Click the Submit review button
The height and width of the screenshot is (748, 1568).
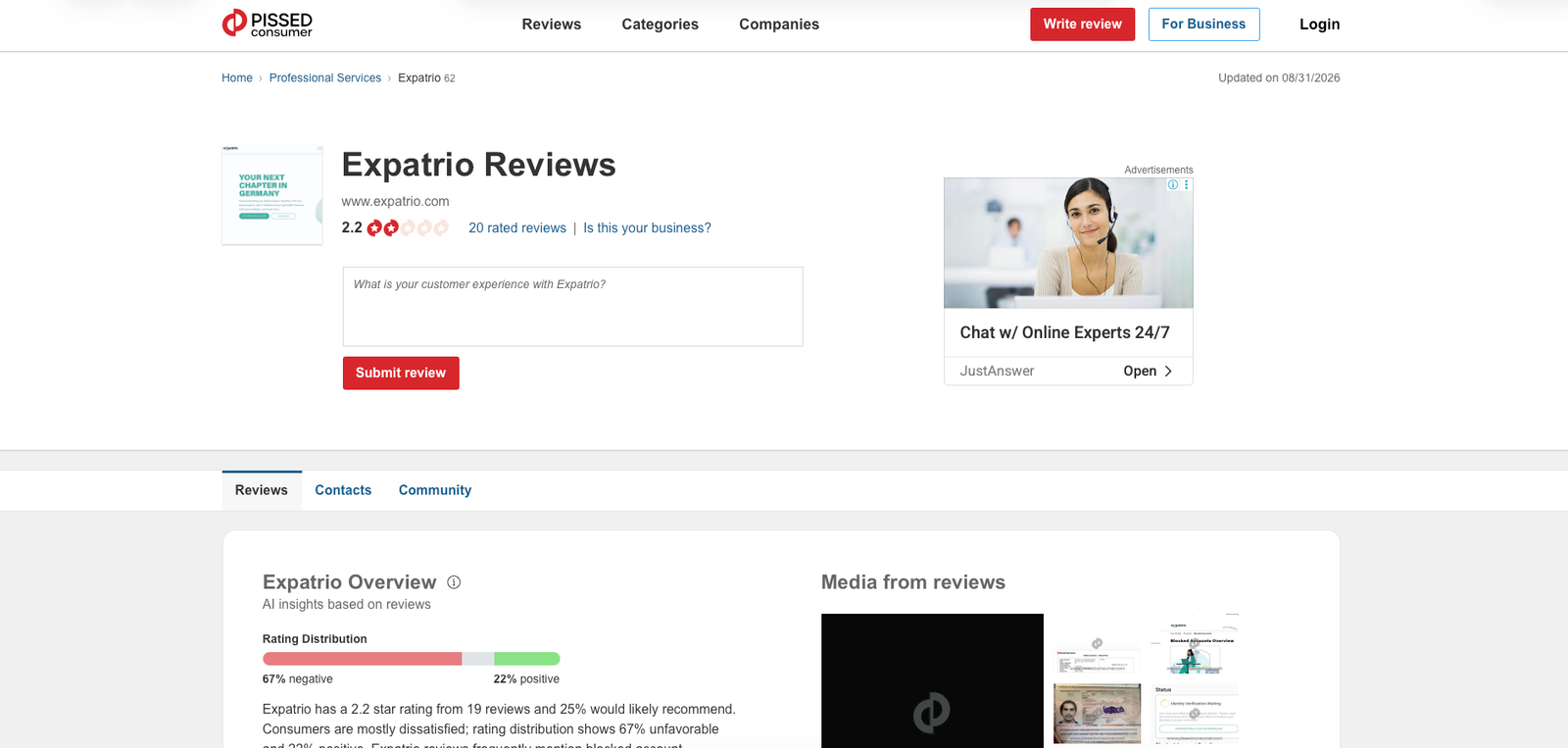click(401, 374)
